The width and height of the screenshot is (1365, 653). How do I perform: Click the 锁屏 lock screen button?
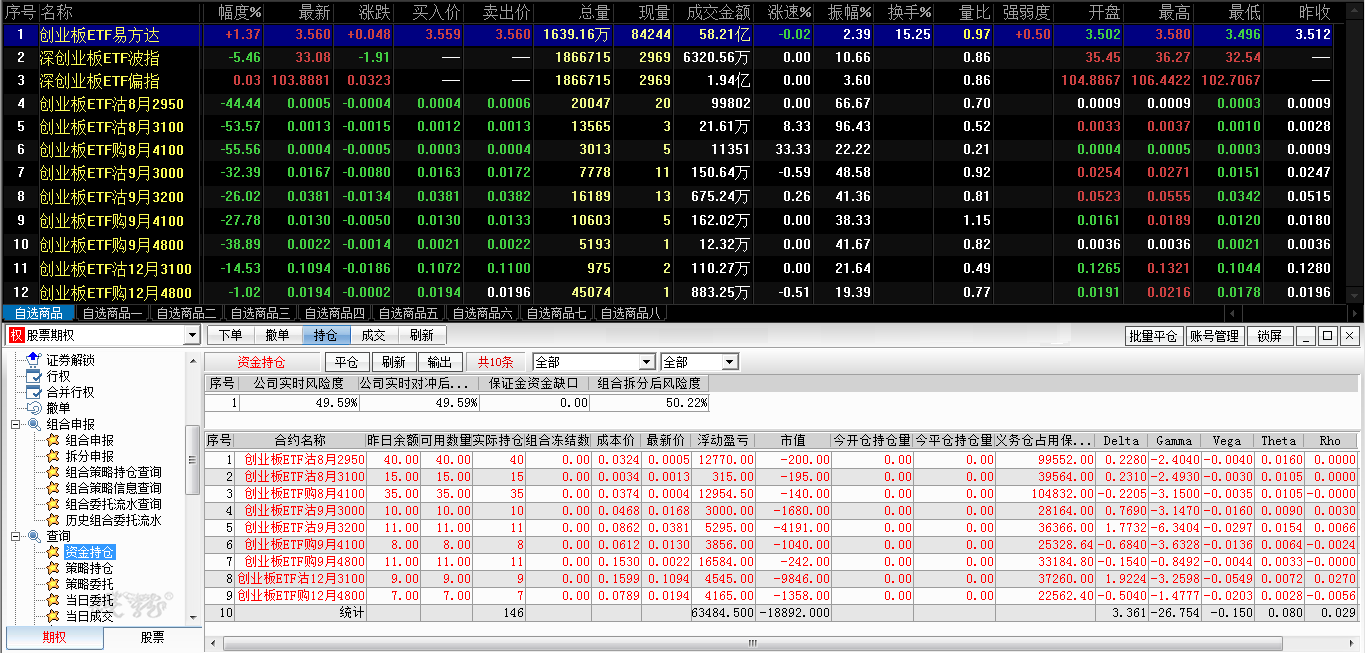tap(1269, 336)
